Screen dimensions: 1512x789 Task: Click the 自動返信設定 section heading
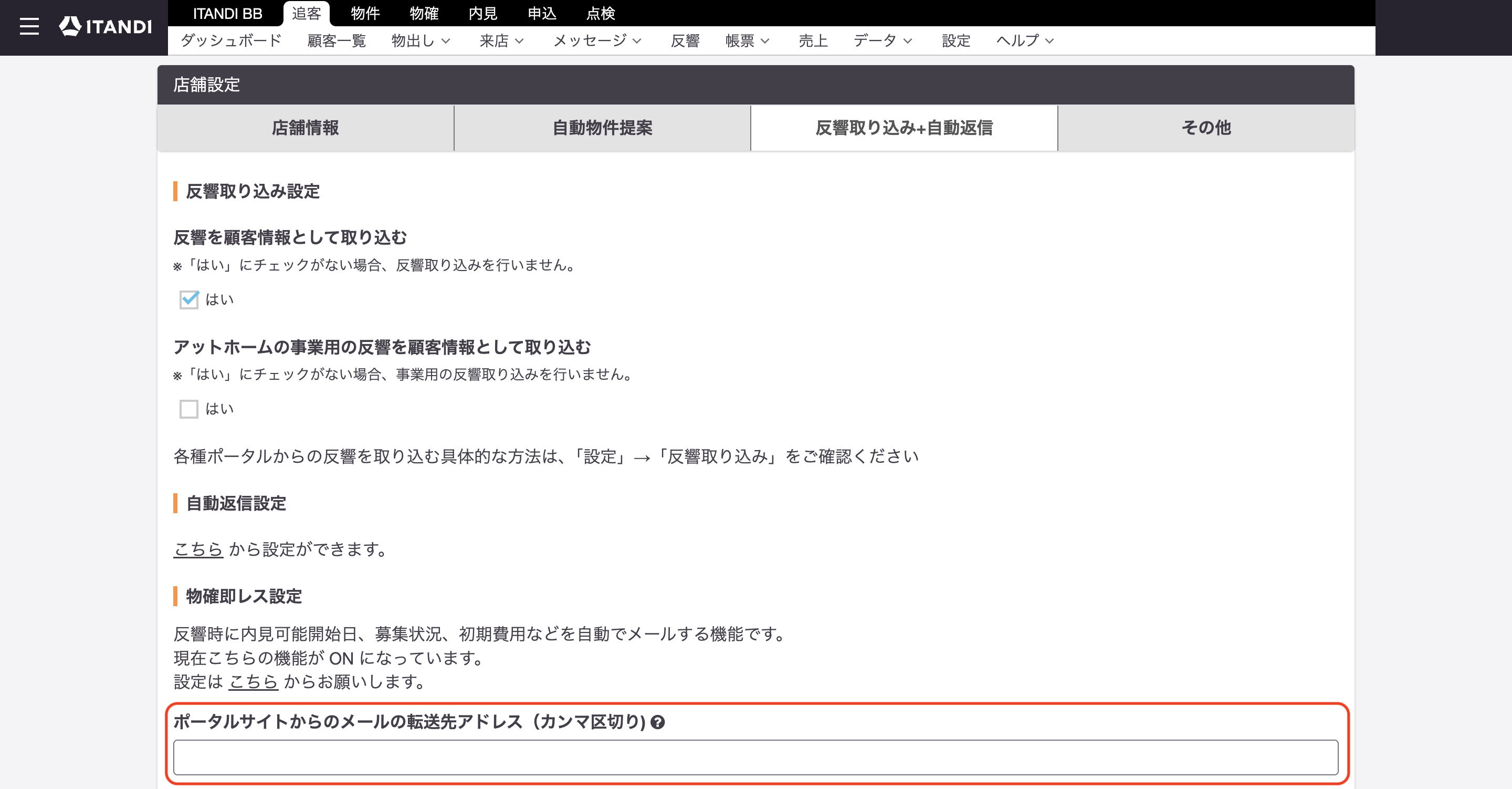(236, 503)
